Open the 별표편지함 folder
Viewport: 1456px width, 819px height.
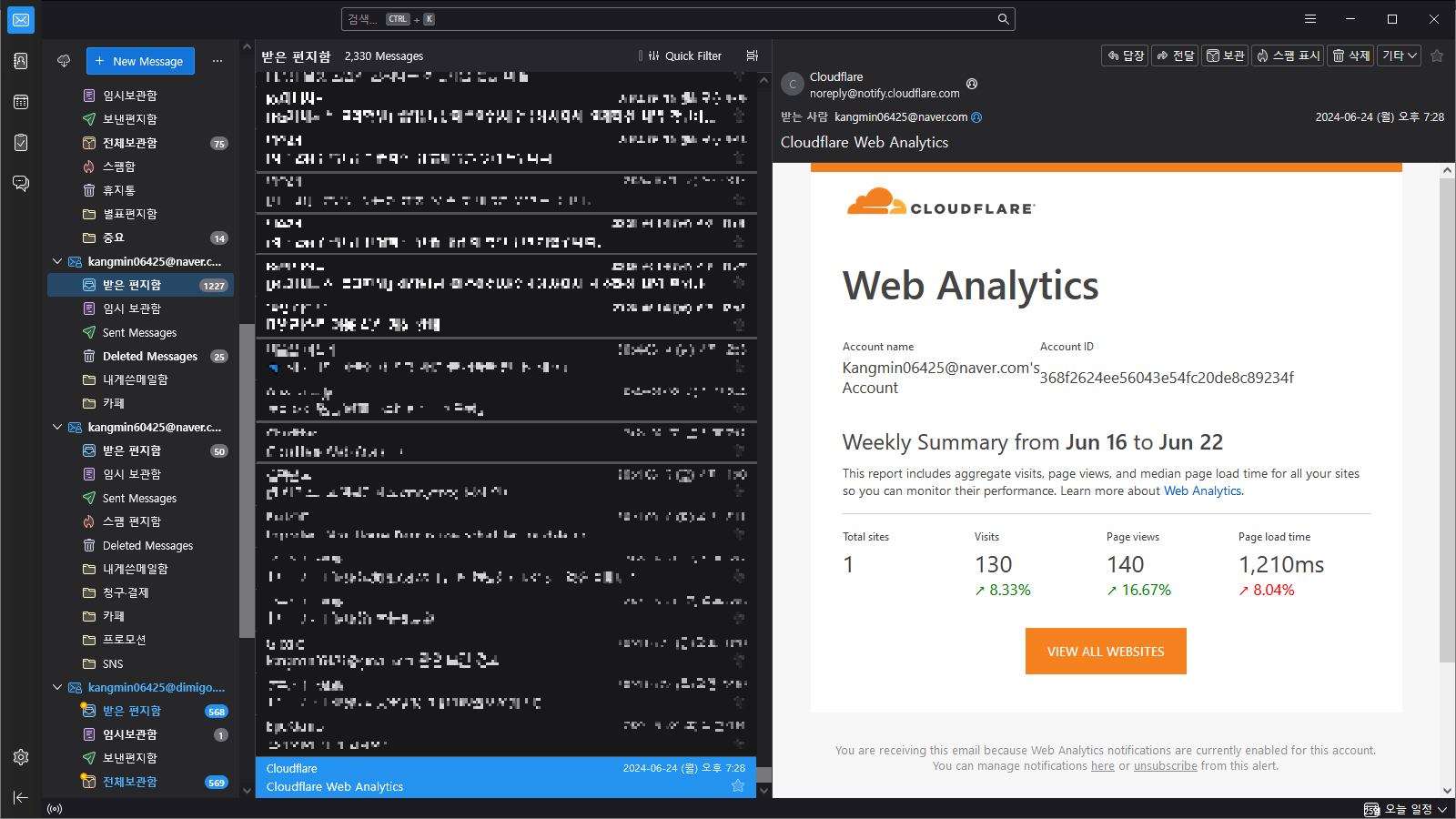click(141, 214)
